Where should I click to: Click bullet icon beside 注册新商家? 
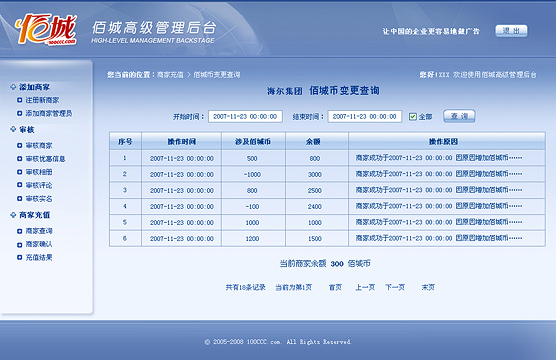click(20, 100)
